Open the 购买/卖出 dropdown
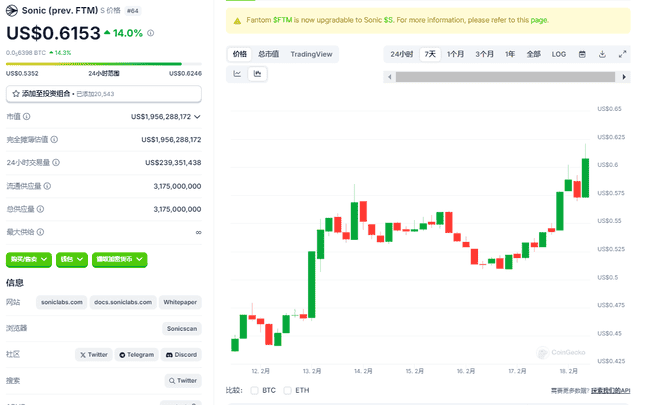Image resolution: width=650 pixels, height=405 pixels. [29, 259]
